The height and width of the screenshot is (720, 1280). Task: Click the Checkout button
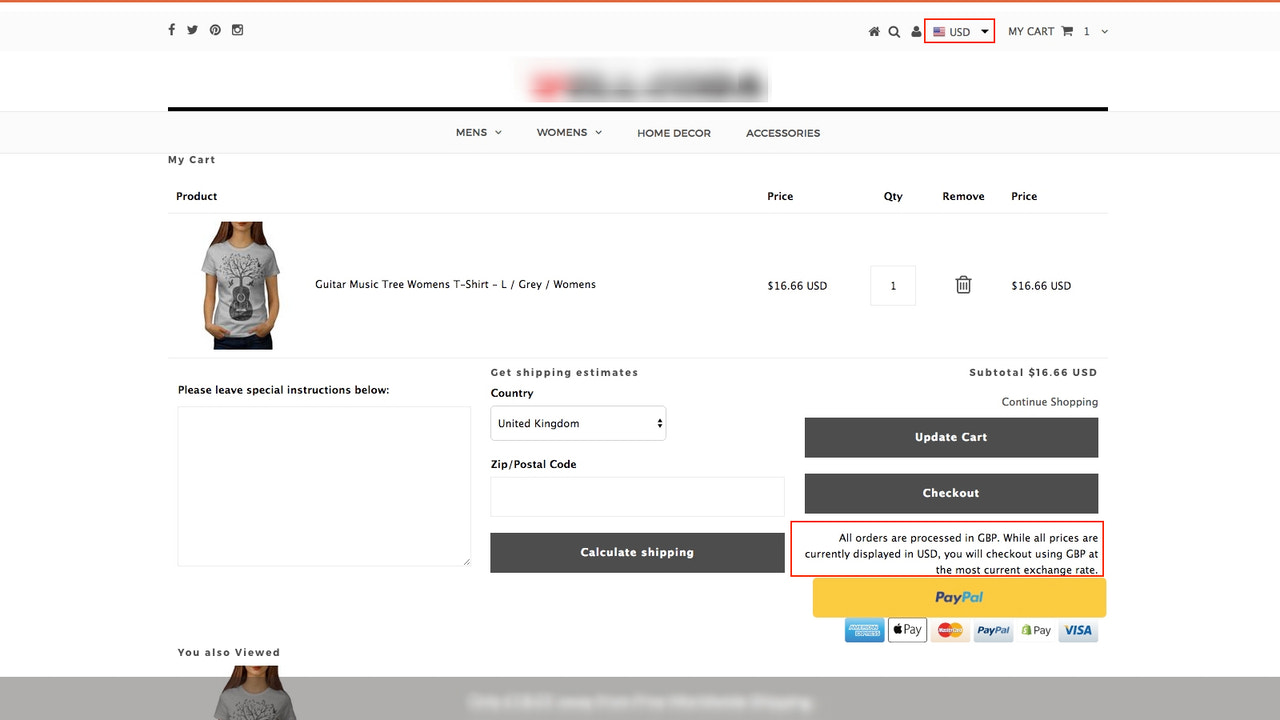[950, 492]
